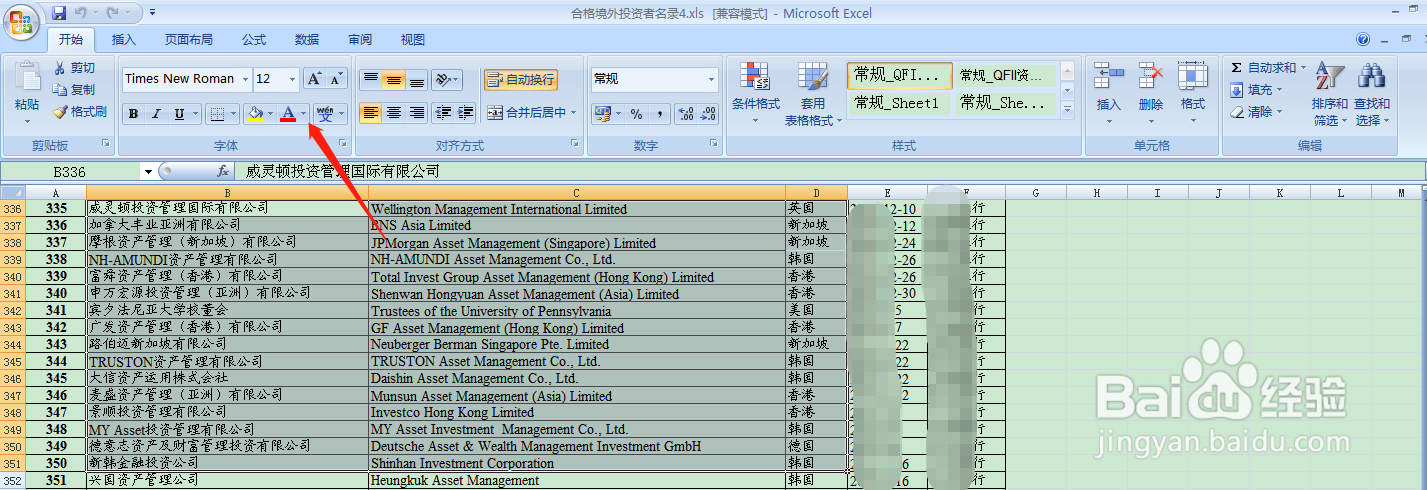The height and width of the screenshot is (490, 1427).
Task: Delete cells (删除)
Action: pyautogui.click(x=1151, y=92)
